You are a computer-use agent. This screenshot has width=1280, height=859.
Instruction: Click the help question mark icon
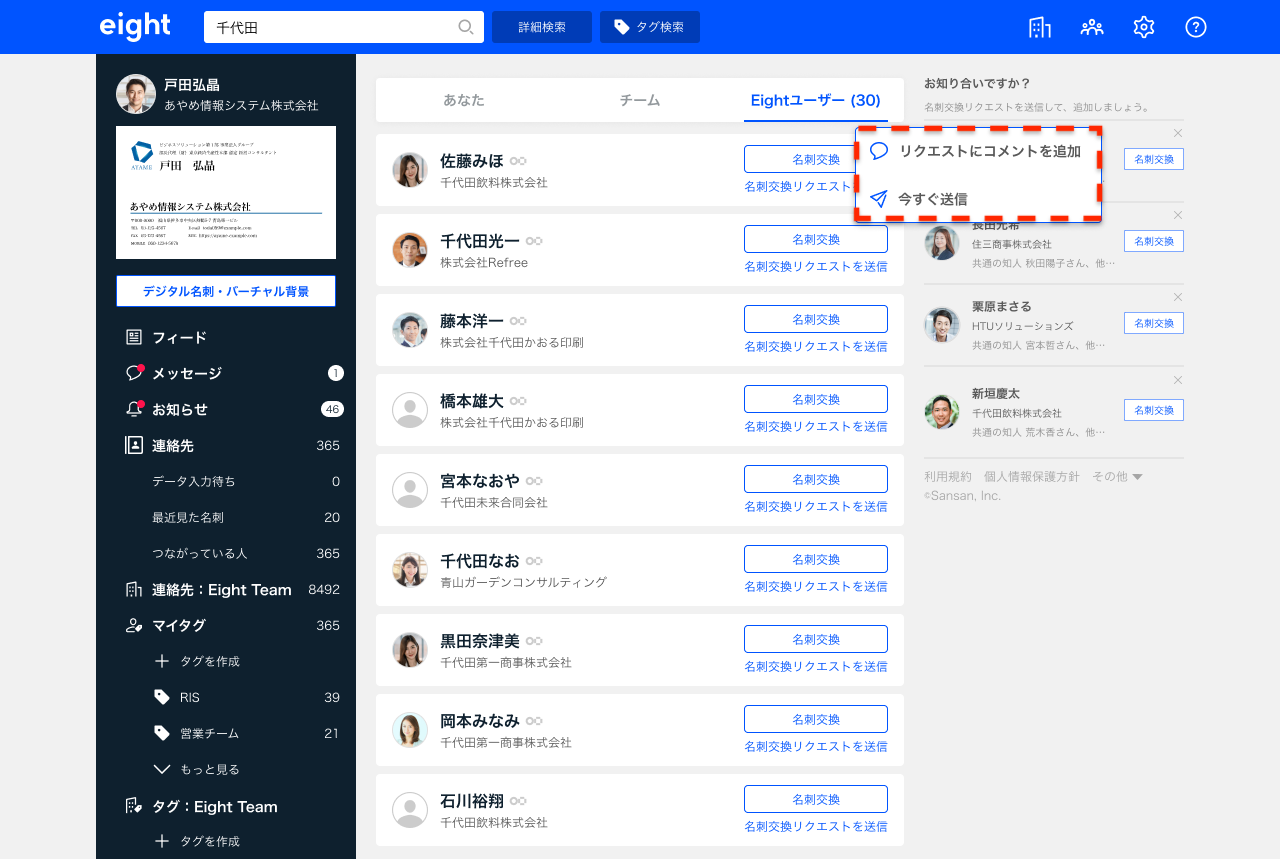point(1196,27)
